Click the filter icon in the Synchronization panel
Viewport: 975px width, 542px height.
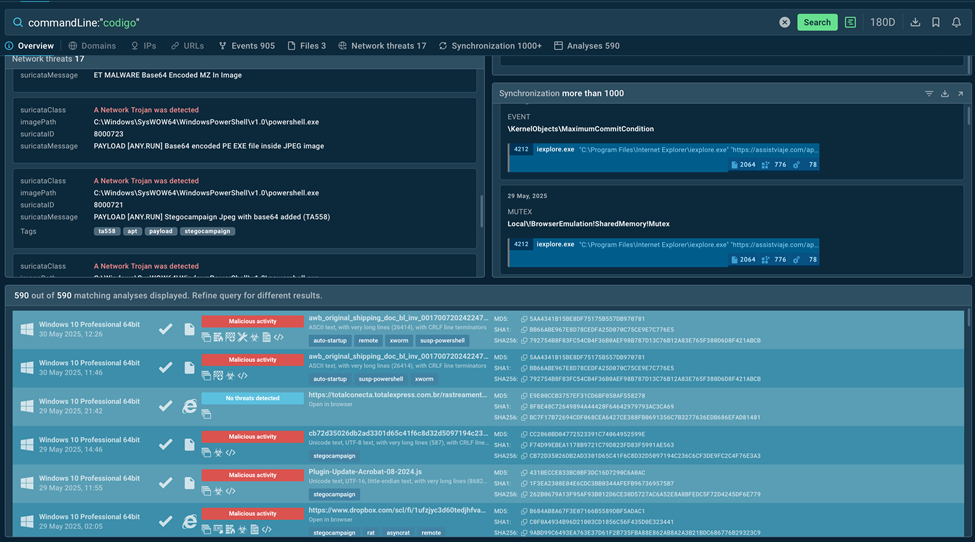coord(929,94)
